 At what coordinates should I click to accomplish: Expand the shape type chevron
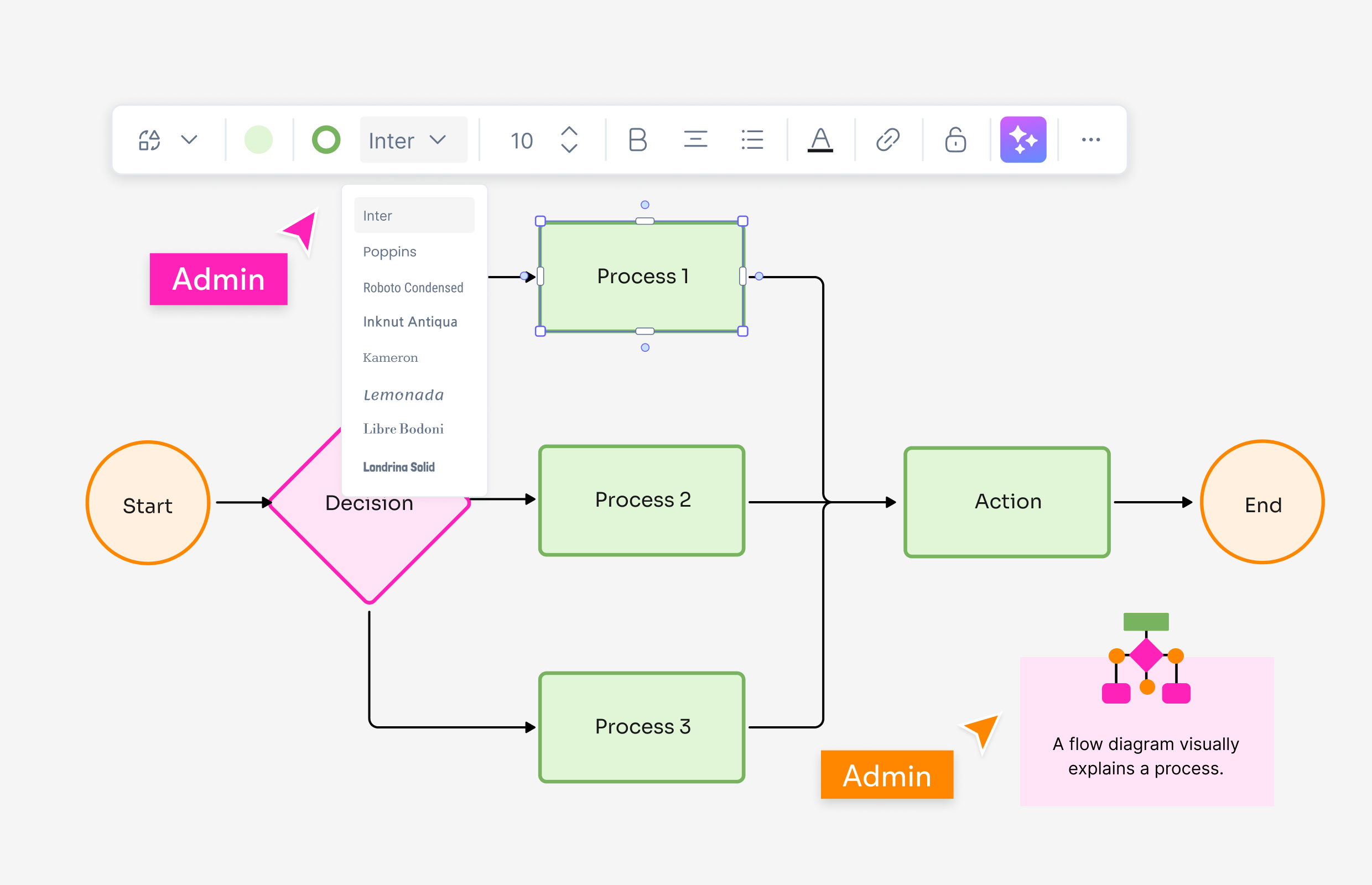(x=189, y=139)
